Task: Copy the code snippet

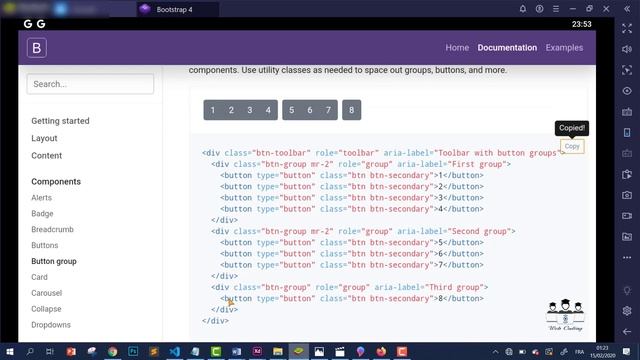Action: [x=572, y=146]
